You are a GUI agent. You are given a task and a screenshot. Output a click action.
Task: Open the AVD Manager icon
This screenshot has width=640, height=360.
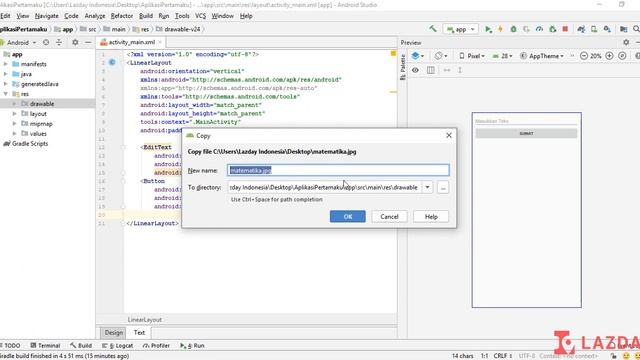point(594,29)
